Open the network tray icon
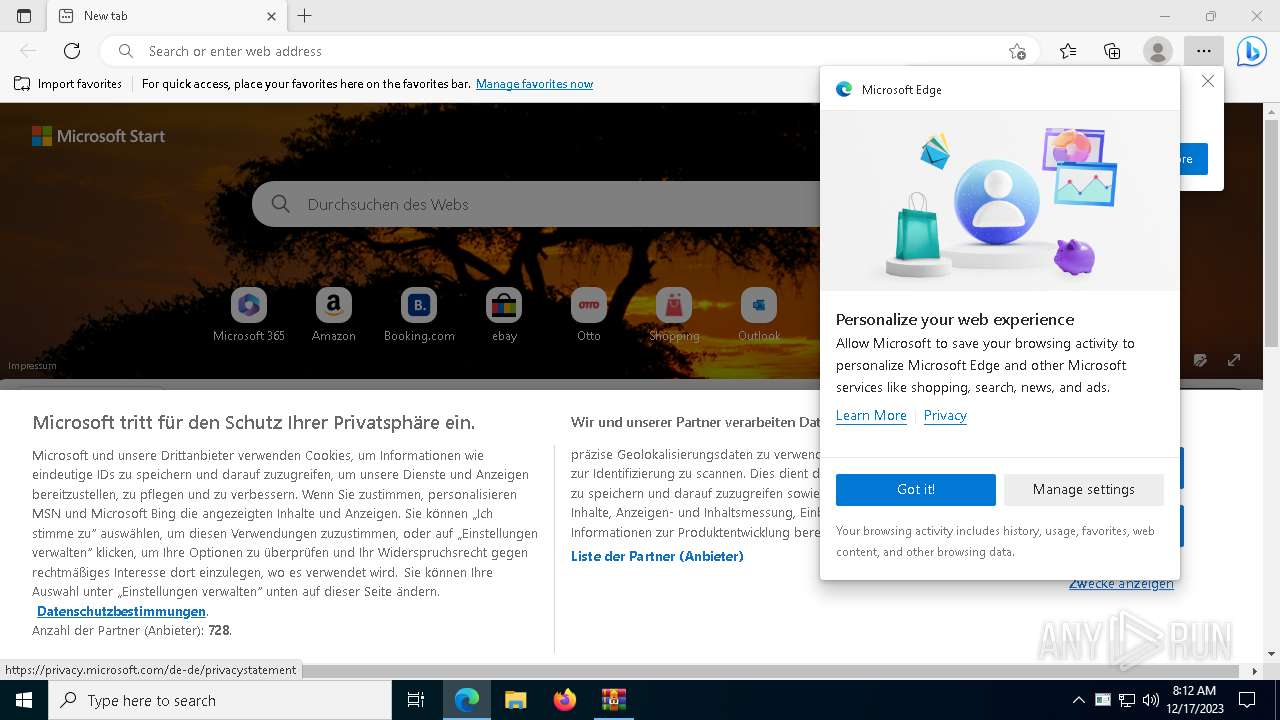Screen dimensions: 1280x720 (1127, 700)
